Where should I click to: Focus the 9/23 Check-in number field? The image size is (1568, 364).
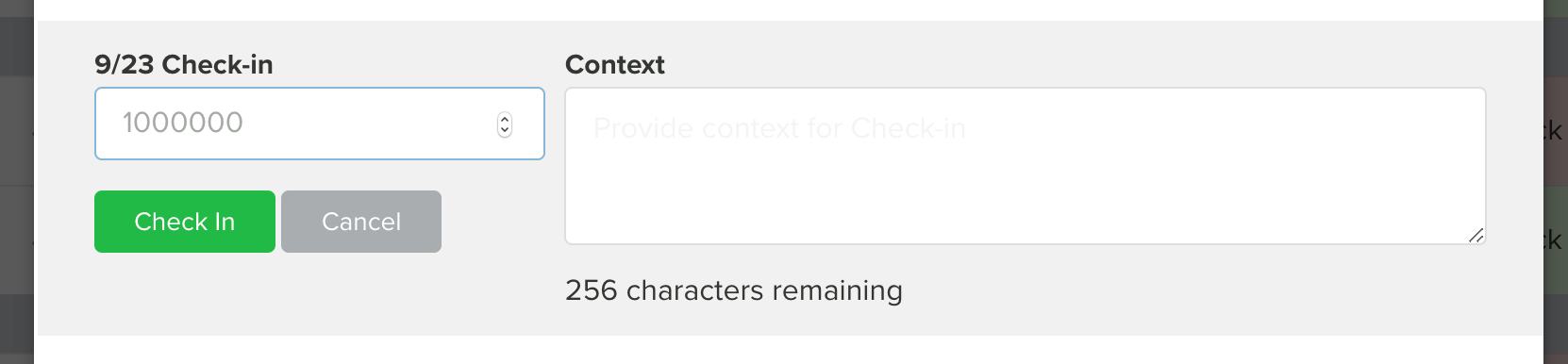click(320, 124)
